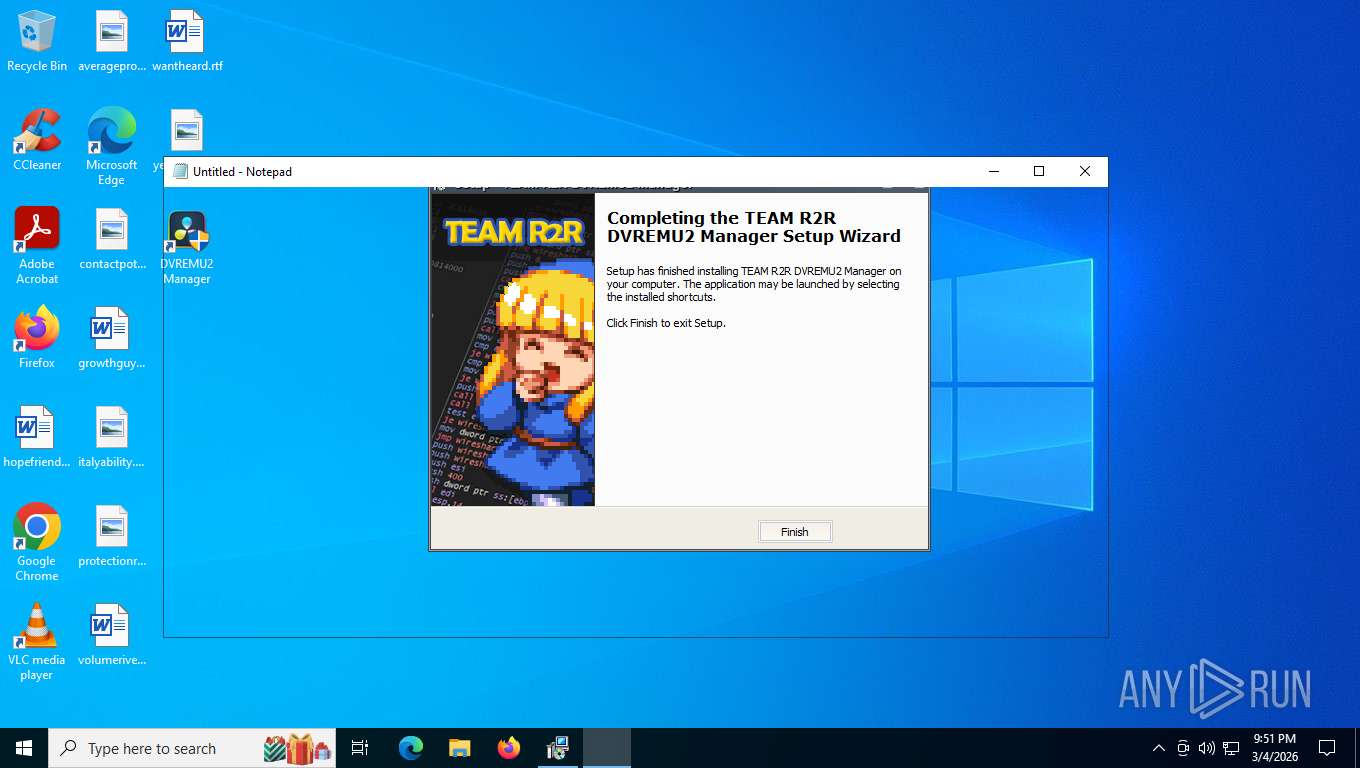Open the Recycle Bin desktop icon
The height and width of the screenshot is (768, 1360).
tap(37, 42)
